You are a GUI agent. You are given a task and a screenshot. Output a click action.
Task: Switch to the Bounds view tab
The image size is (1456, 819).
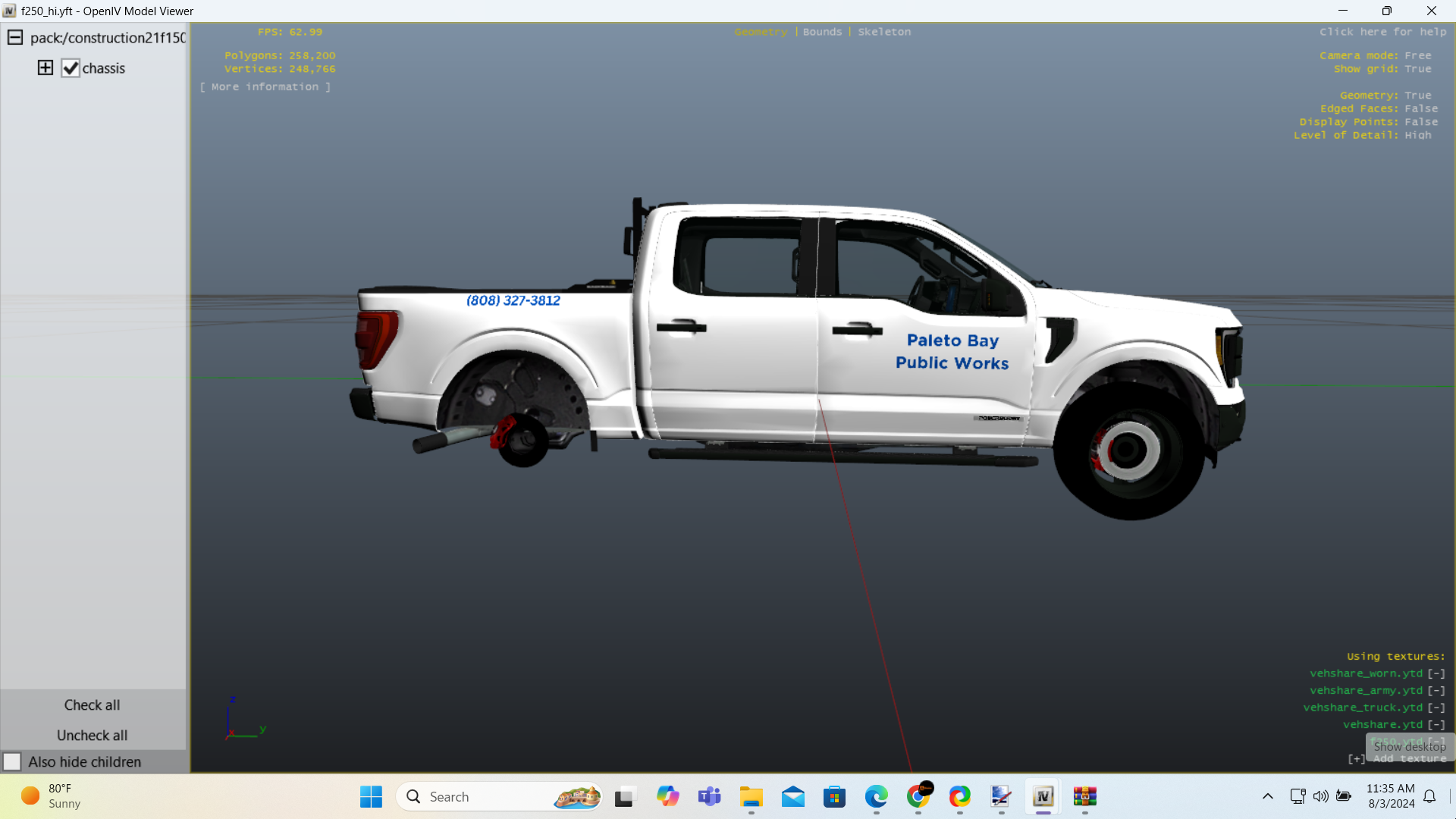(x=822, y=32)
